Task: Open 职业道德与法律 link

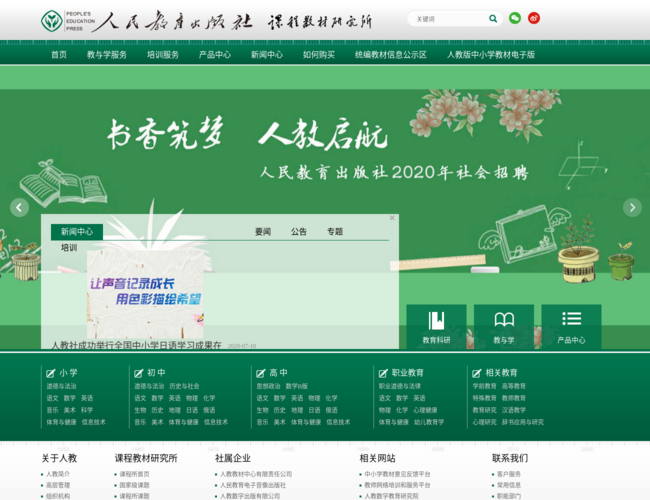Action: (x=400, y=386)
